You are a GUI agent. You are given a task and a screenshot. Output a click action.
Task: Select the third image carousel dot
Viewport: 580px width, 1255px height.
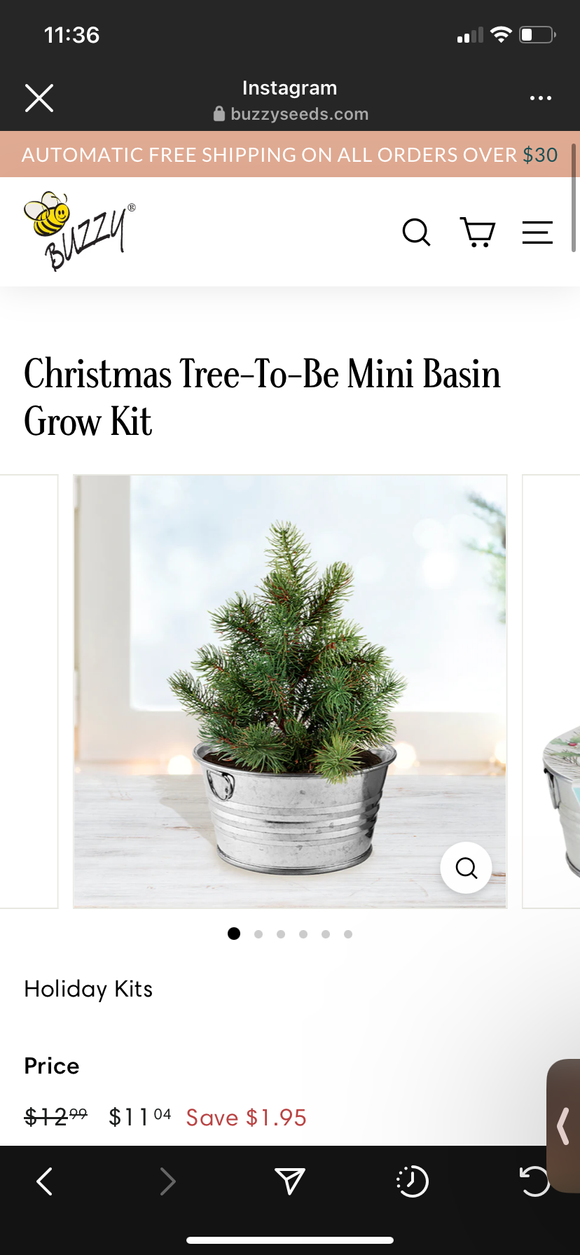[281, 934]
